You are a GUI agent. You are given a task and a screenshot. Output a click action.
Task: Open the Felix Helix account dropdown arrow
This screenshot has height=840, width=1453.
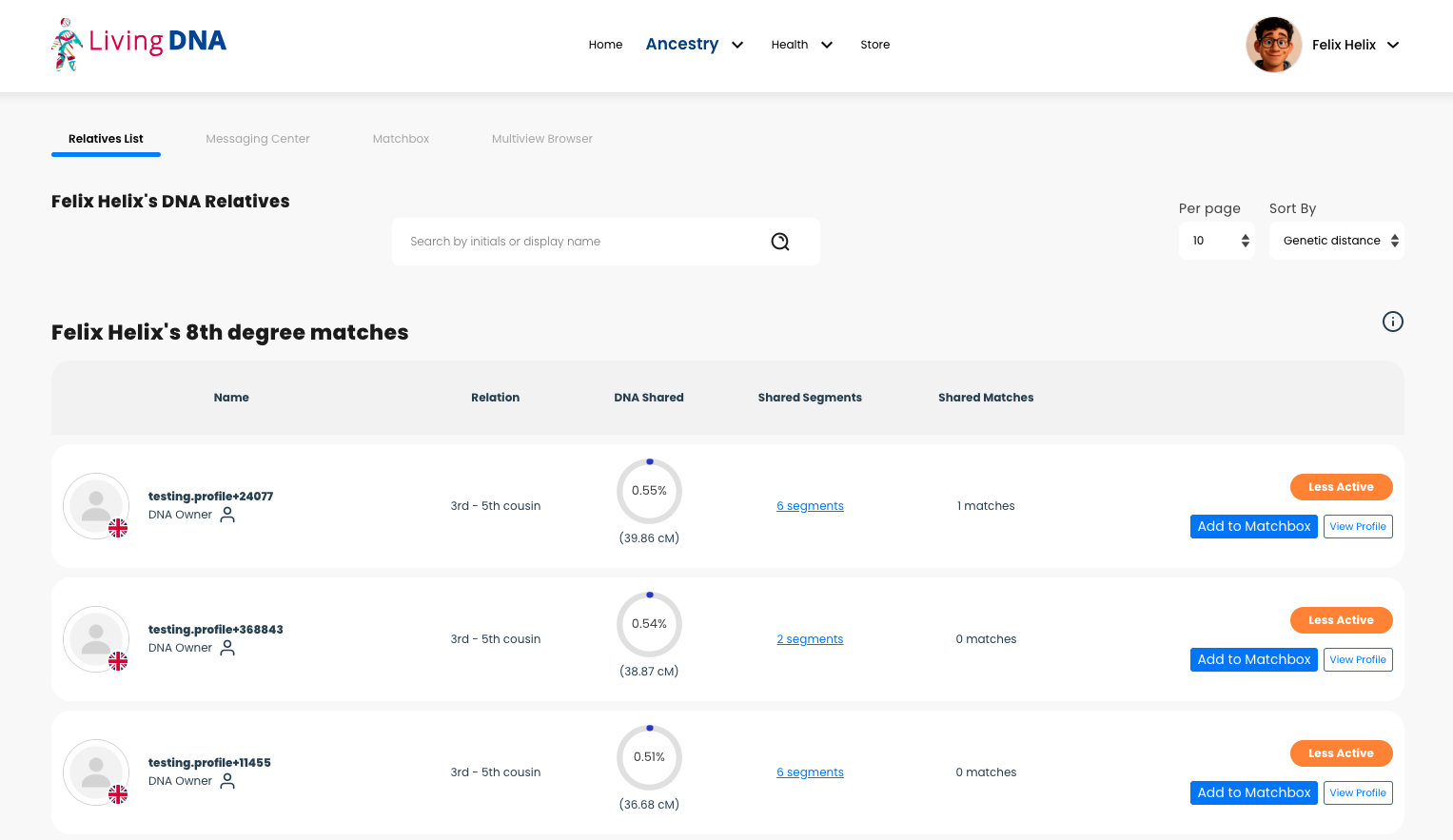[x=1393, y=45]
